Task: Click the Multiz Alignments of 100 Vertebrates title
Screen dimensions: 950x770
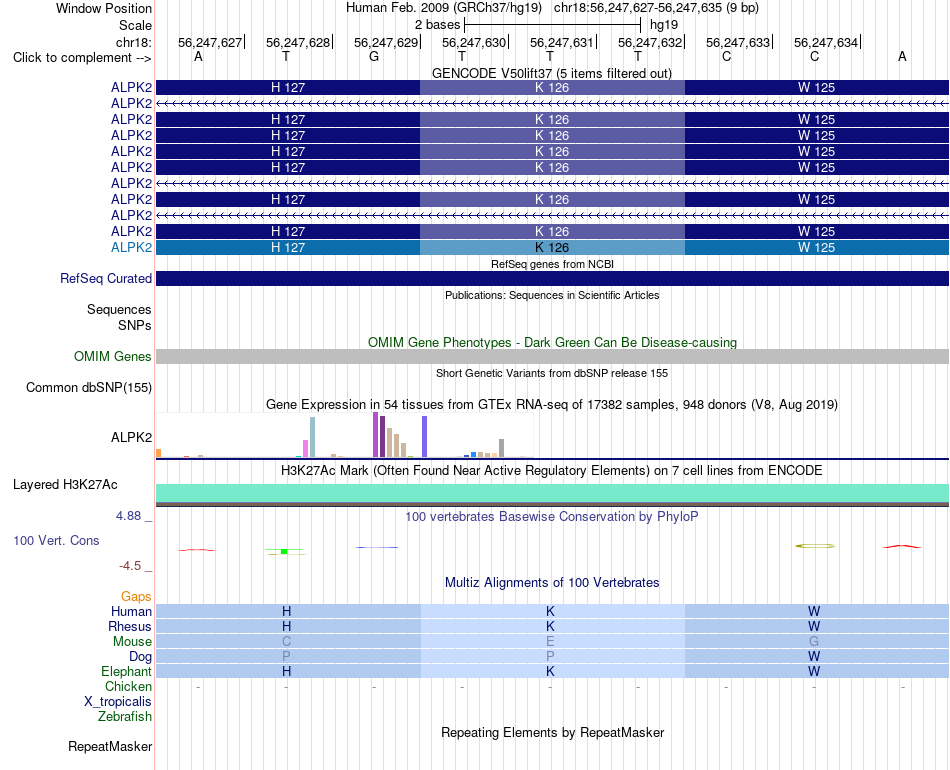Action: [552, 583]
